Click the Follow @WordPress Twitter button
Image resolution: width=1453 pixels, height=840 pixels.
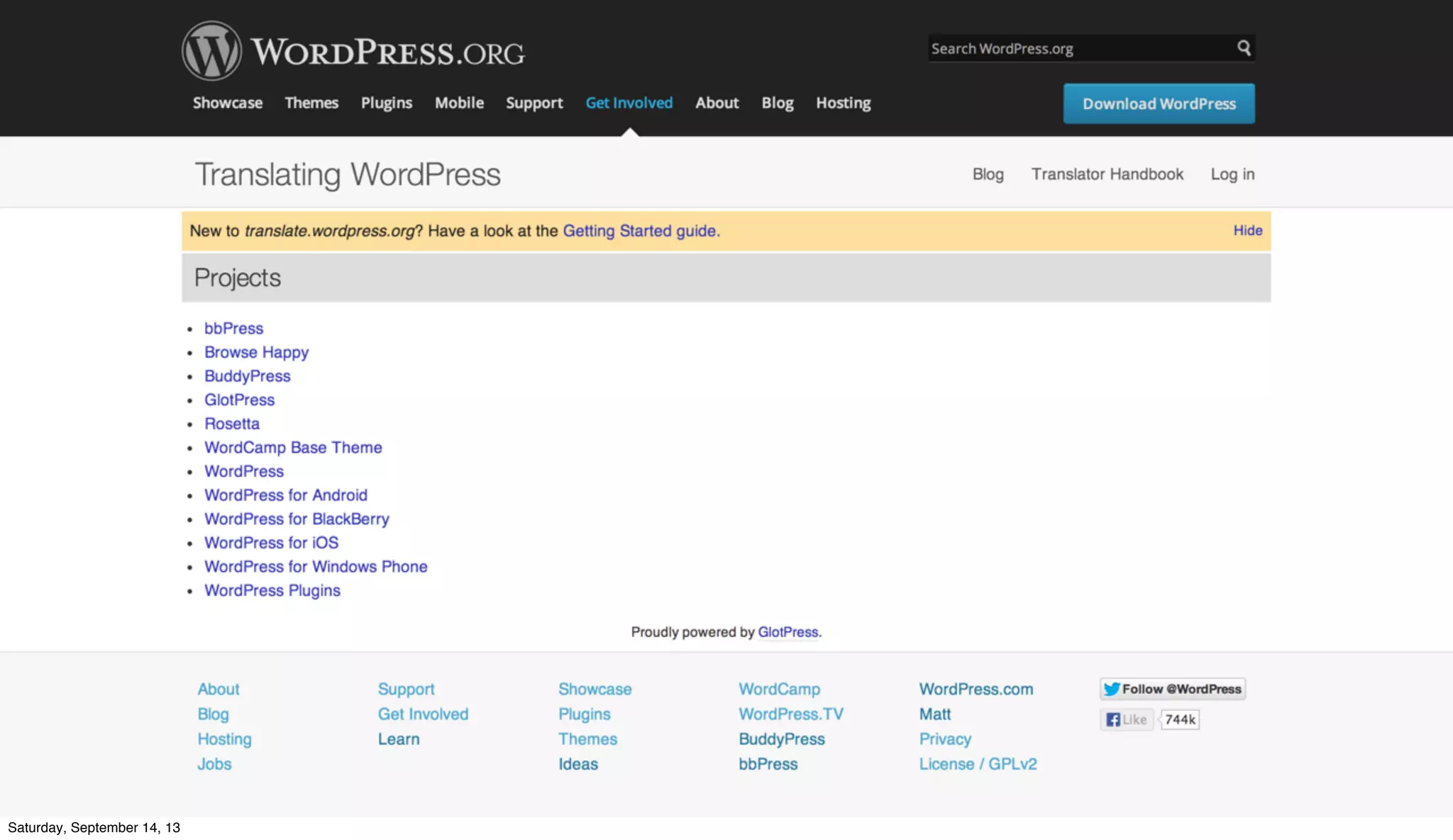1172,689
